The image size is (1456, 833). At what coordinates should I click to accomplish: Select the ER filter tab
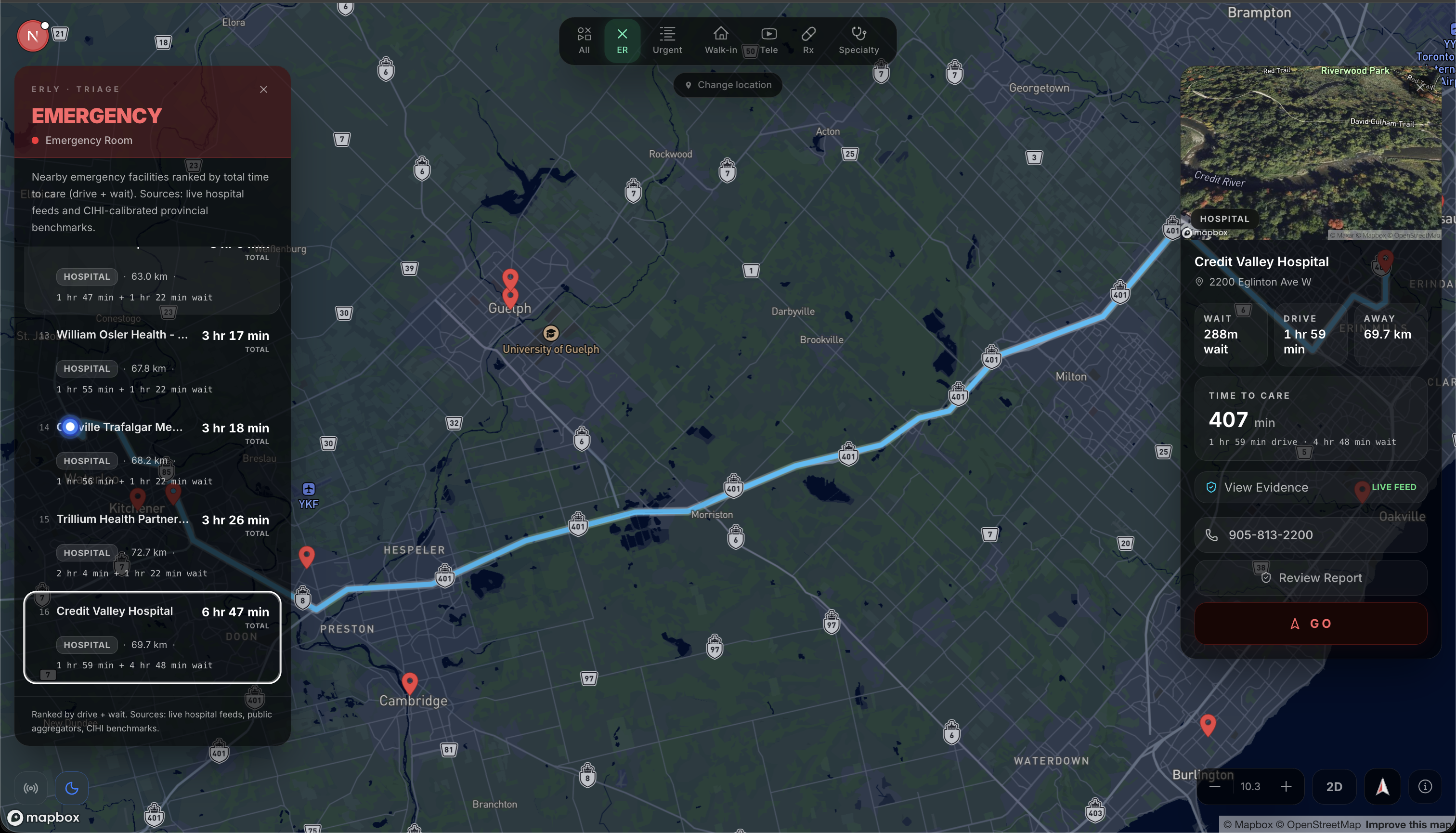(x=622, y=40)
